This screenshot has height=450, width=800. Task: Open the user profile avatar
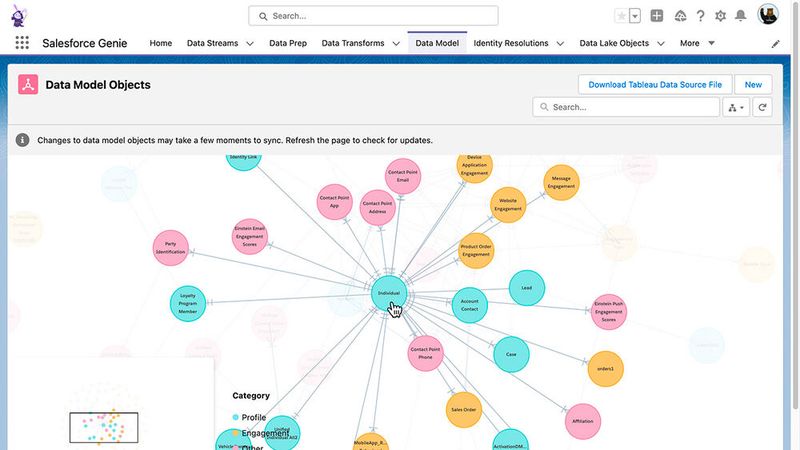[x=768, y=14]
